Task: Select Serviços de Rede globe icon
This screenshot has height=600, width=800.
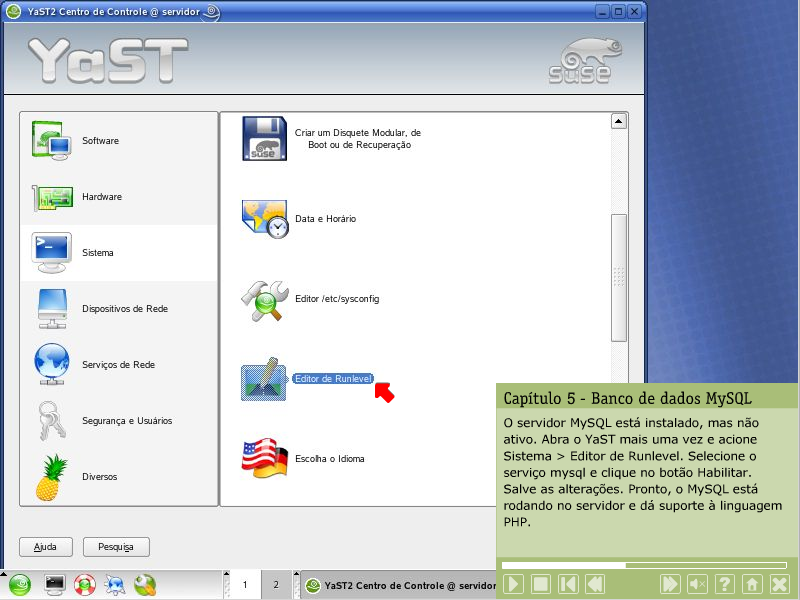Action: [x=51, y=365]
